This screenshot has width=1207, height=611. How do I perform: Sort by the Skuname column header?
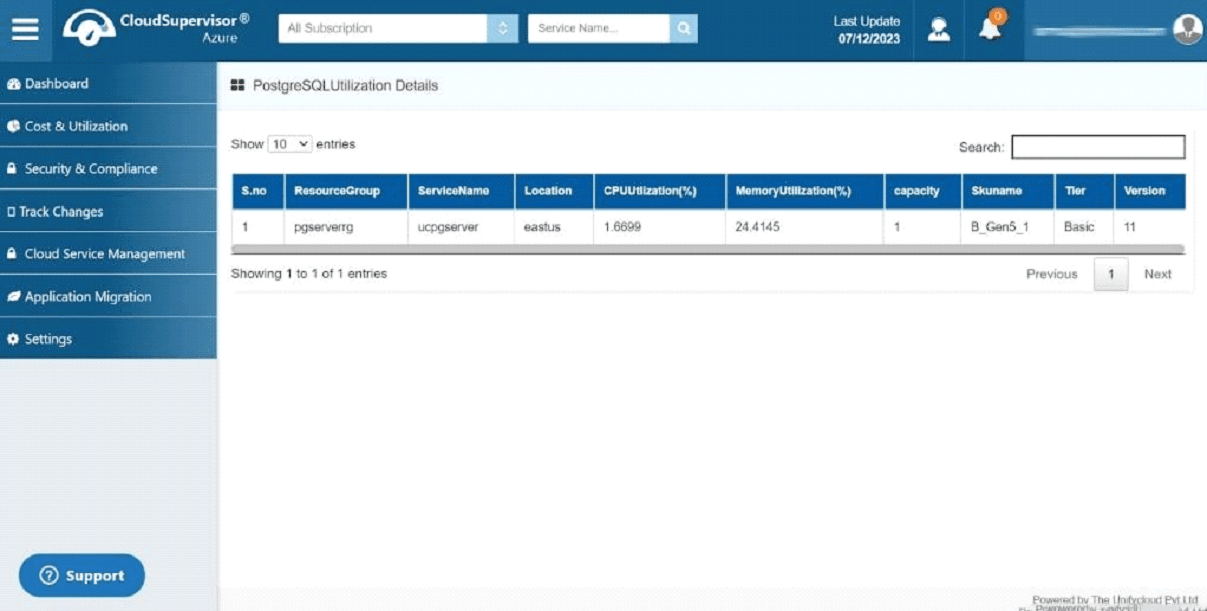click(x=1008, y=191)
